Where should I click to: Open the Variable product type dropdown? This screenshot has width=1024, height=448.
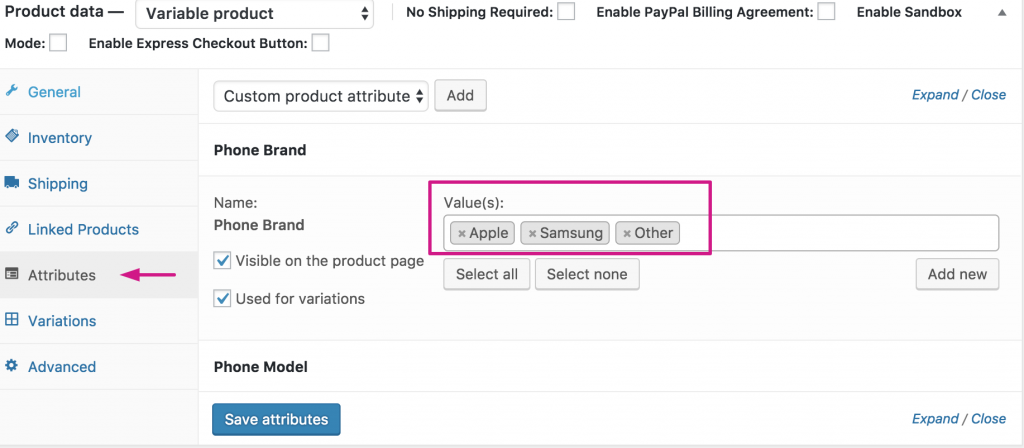click(254, 15)
